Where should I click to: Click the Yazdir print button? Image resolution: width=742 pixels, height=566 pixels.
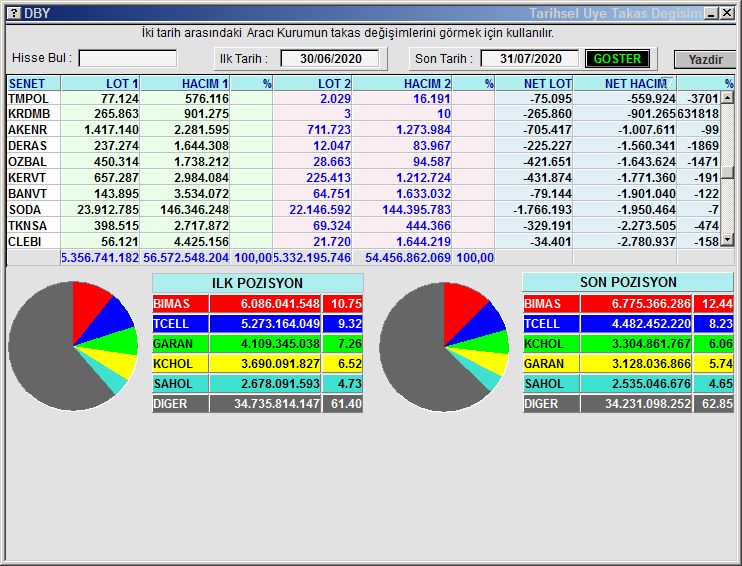[705, 59]
